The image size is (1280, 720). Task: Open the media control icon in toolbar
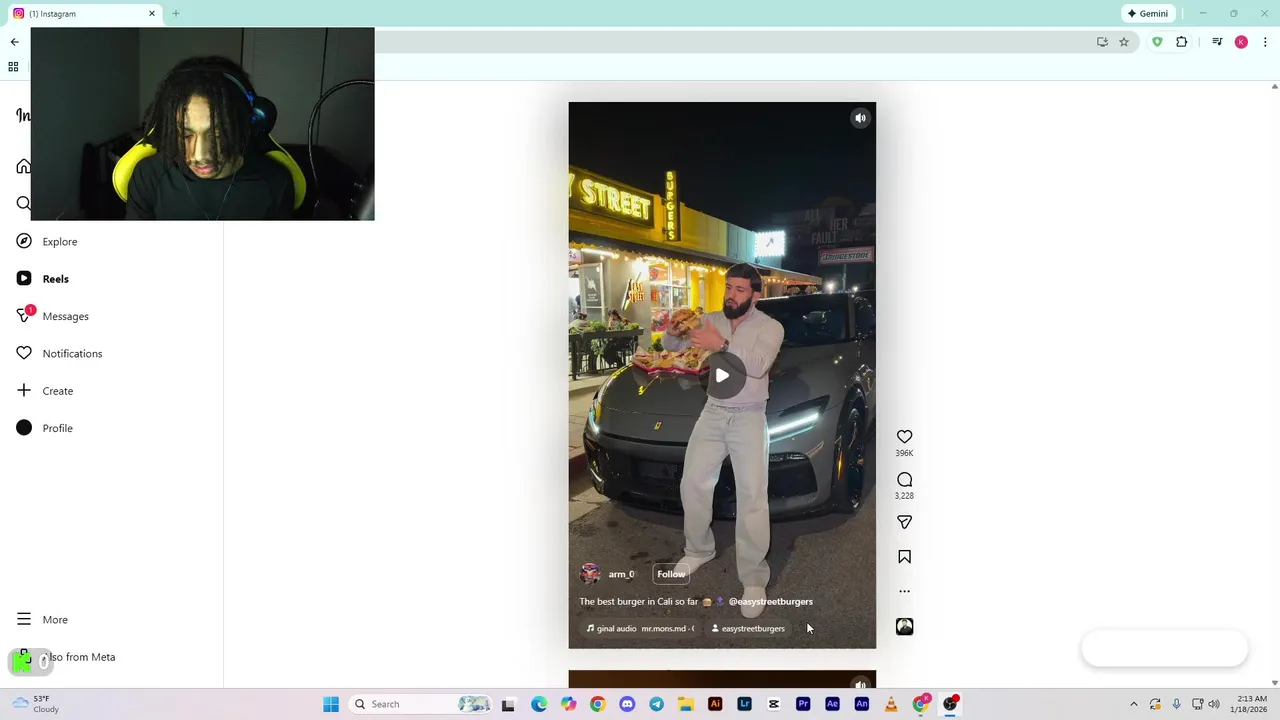1217,42
